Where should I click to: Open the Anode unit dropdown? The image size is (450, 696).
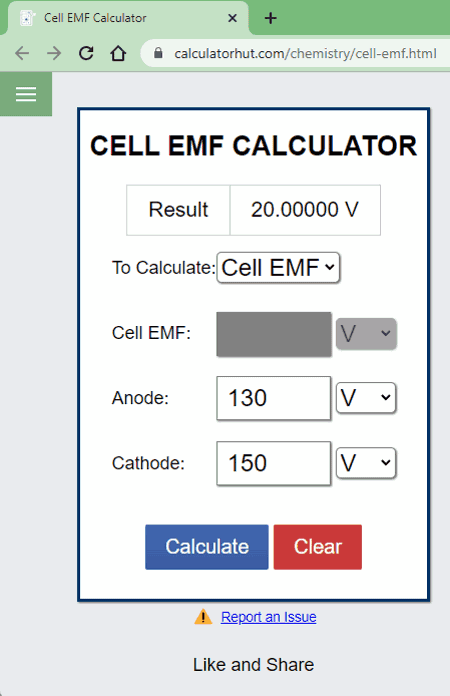coord(366,398)
